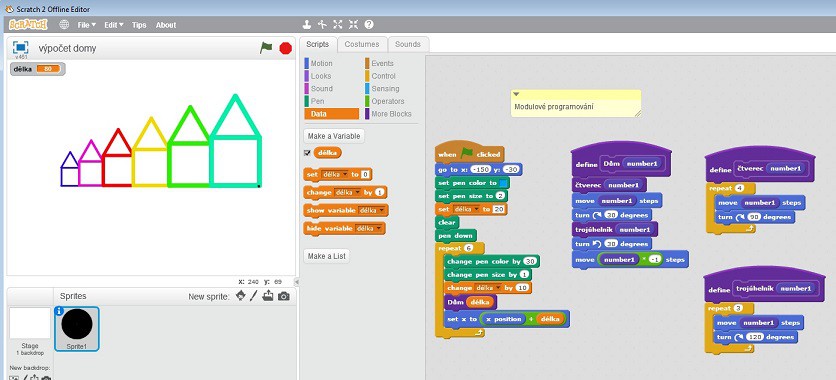Select the Sound block category
The image size is (836, 380).
[321, 88]
